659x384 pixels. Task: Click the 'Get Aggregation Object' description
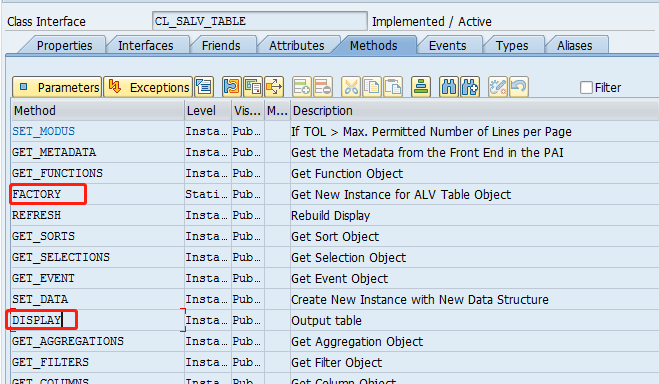coord(357,342)
